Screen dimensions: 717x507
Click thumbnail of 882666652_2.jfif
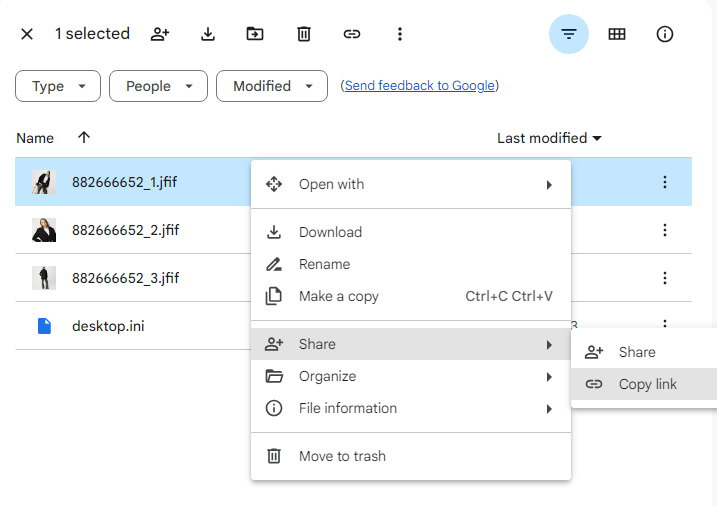click(x=44, y=230)
